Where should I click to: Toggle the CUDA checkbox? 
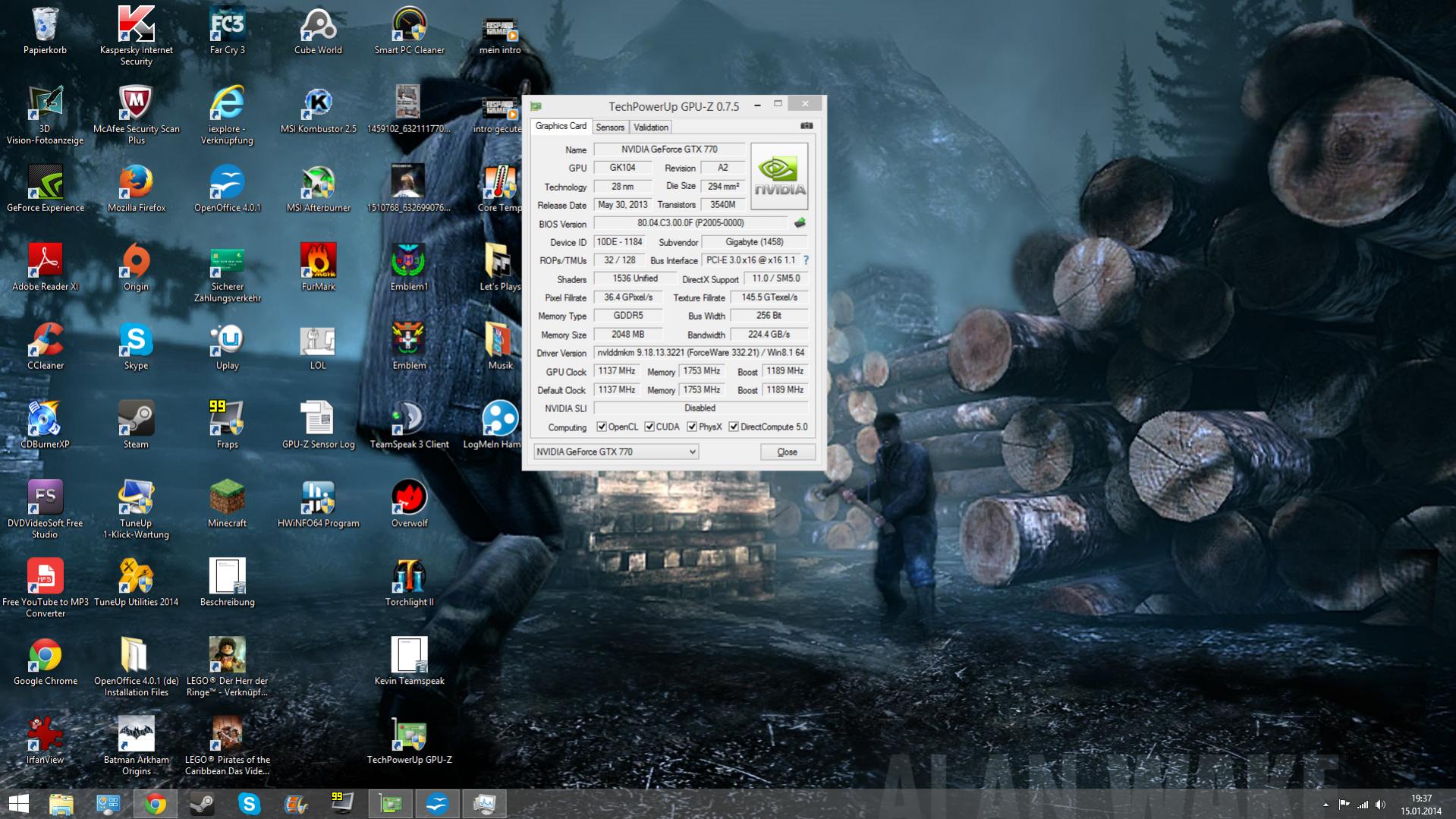click(x=649, y=427)
